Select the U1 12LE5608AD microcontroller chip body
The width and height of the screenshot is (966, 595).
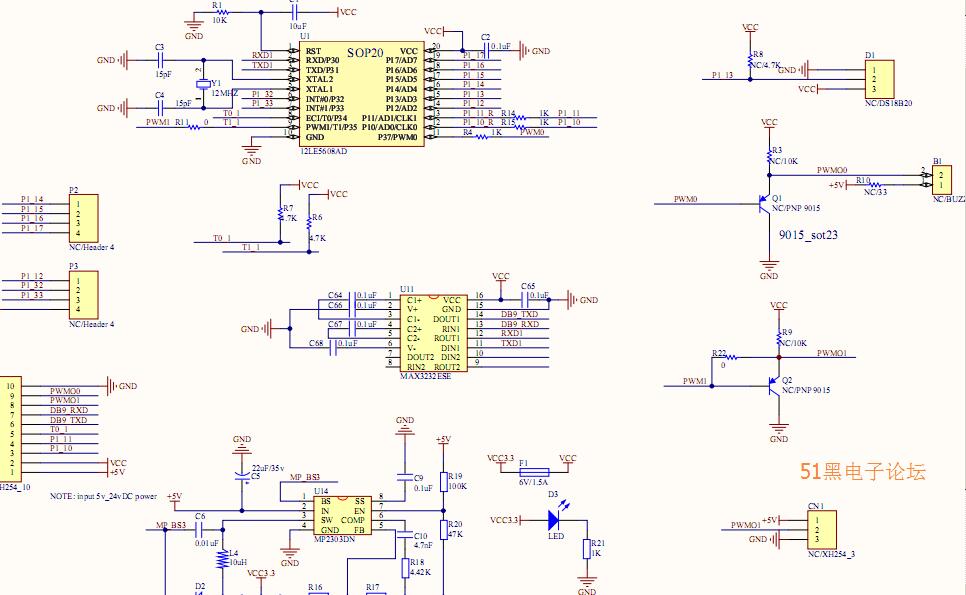[x=362, y=94]
